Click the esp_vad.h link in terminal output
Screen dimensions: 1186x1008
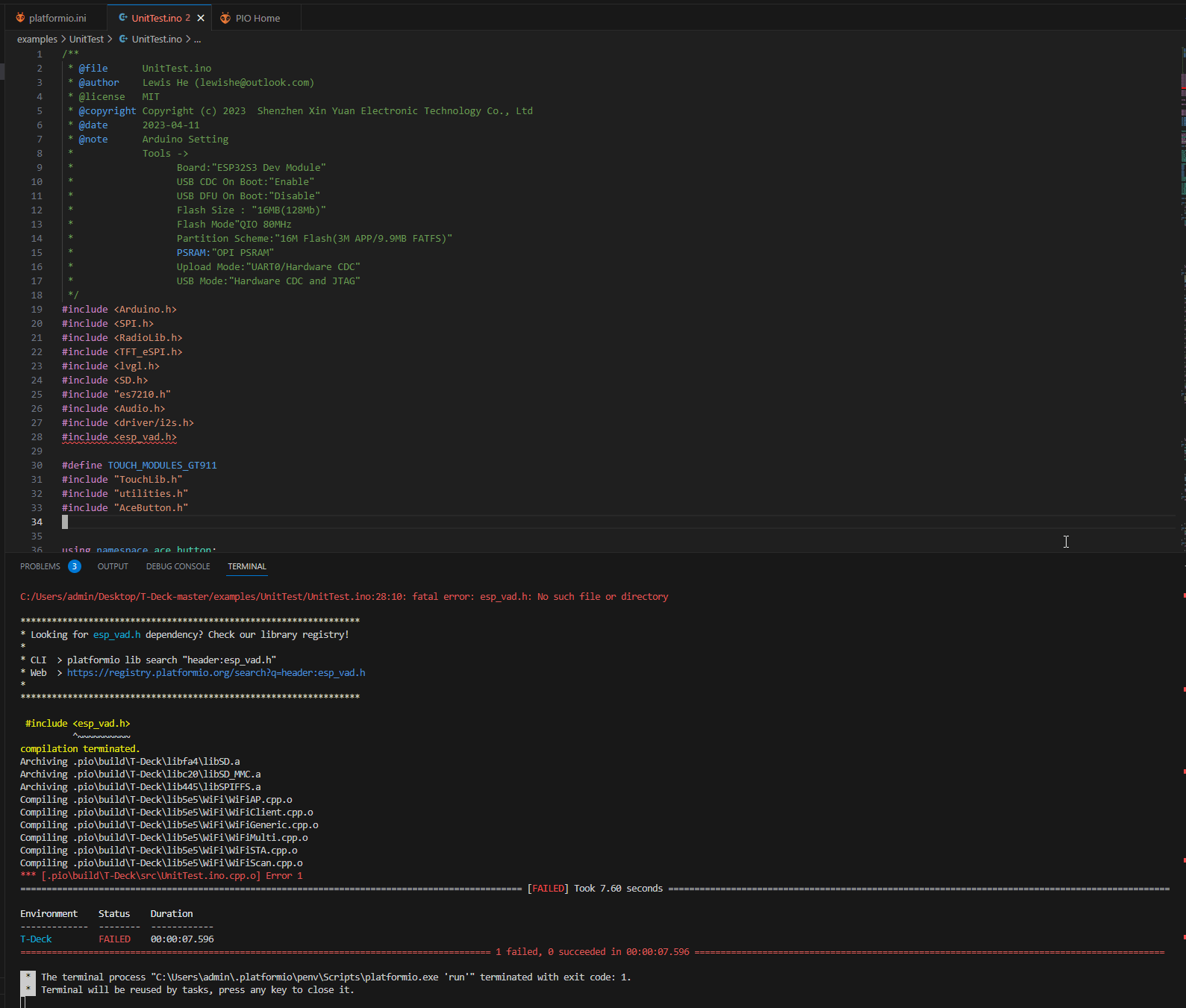click(x=116, y=635)
